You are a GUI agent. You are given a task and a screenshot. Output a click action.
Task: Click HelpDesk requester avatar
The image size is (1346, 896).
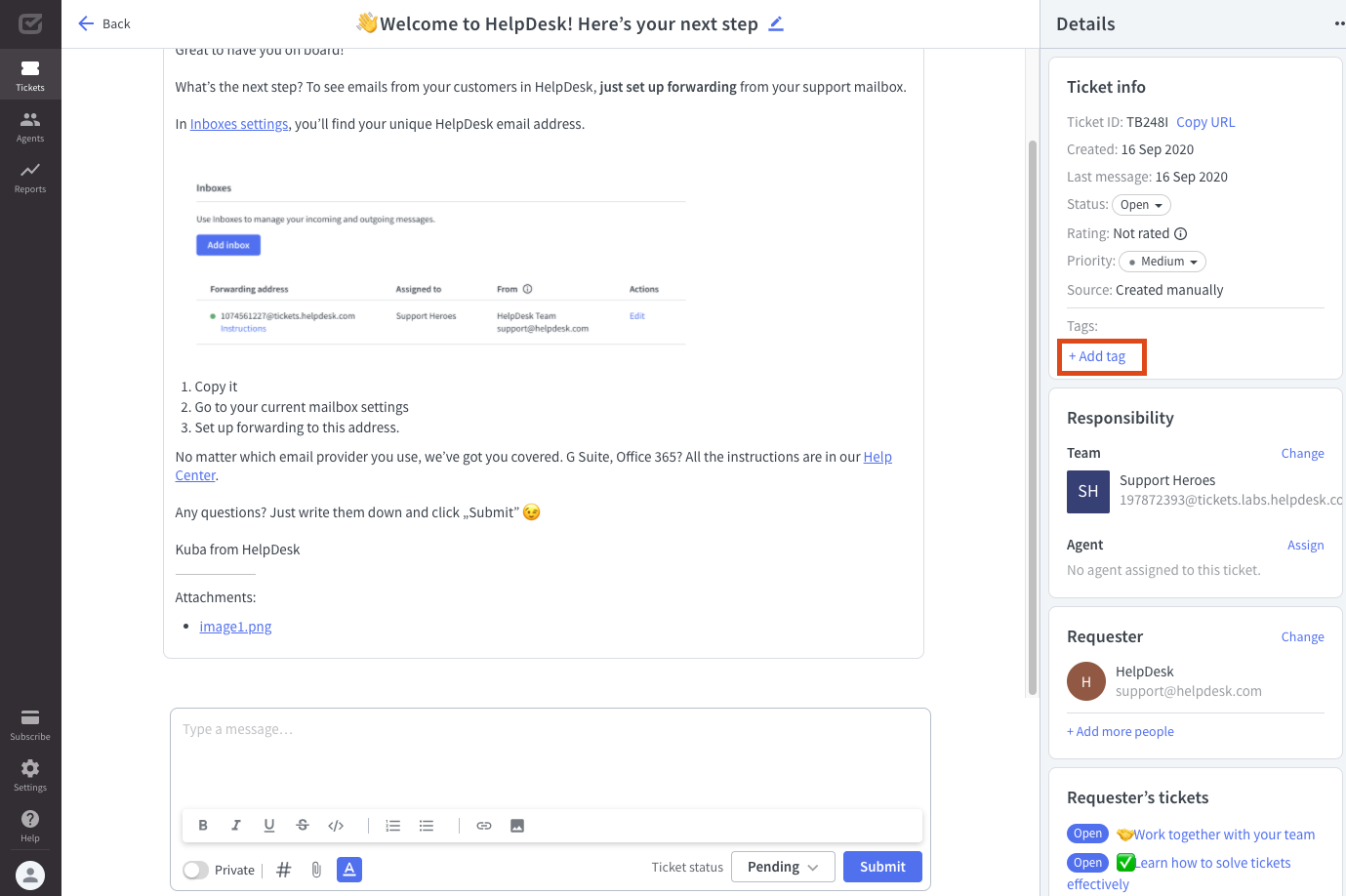tap(1086, 681)
